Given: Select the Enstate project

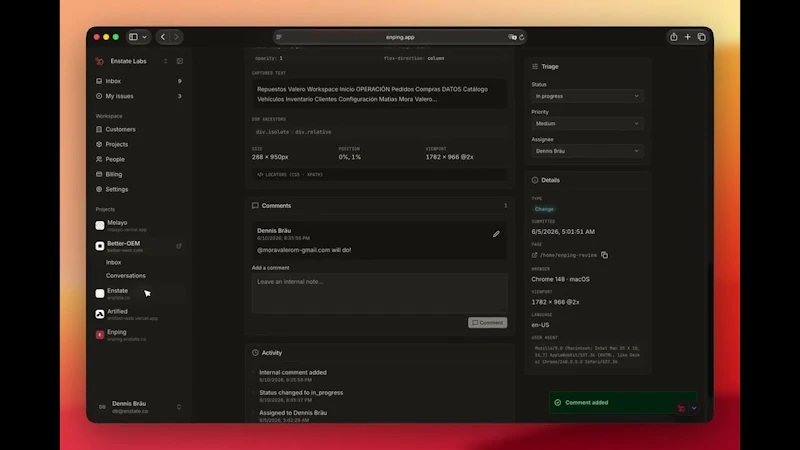Looking at the screenshot, I should 138,293.
